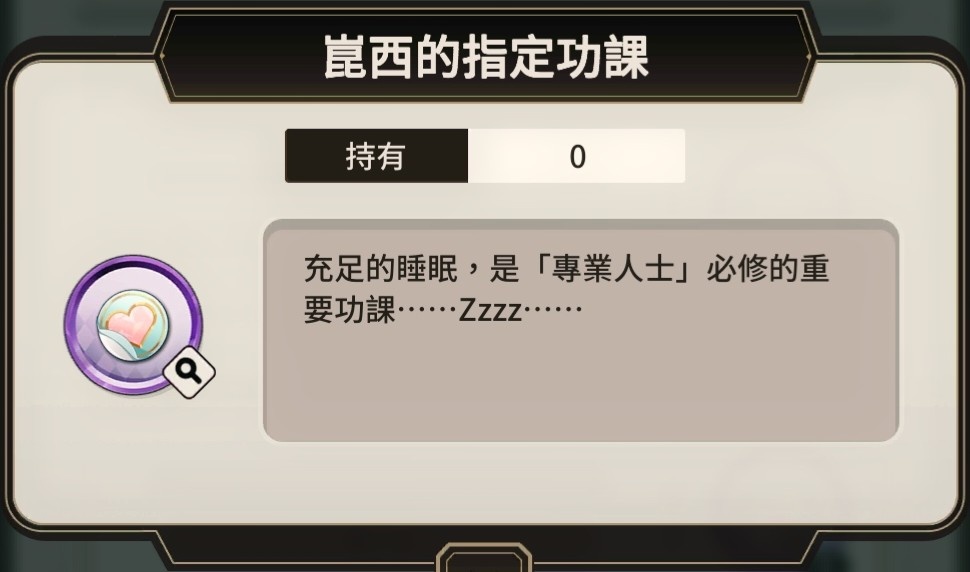The height and width of the screenshot is (572, 970).
Task: Click the 「專業人士」 phrase in description
Action: pyautogui.click(x=612, y=269)
